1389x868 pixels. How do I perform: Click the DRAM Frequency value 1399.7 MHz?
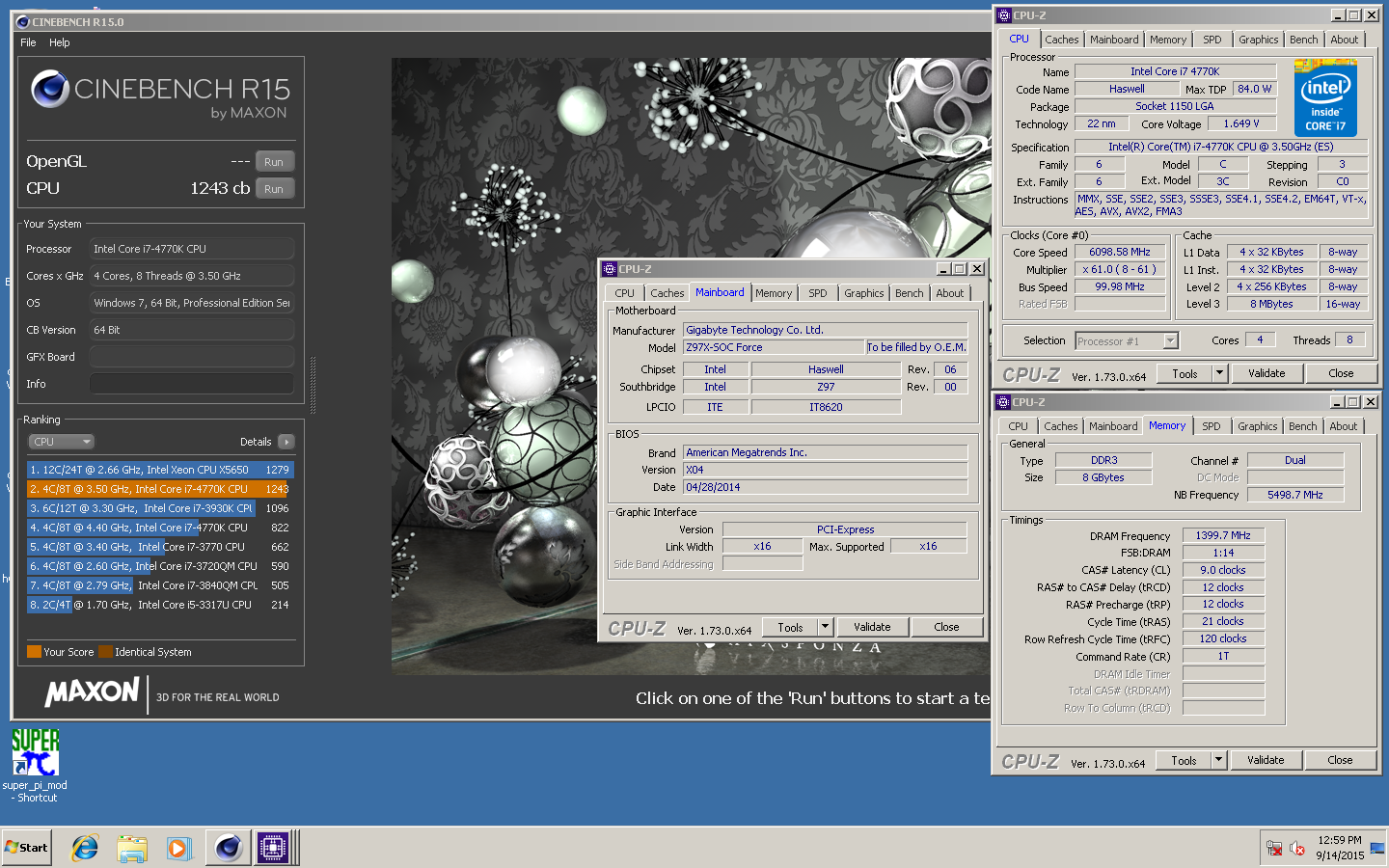(x=1223, y=535)
